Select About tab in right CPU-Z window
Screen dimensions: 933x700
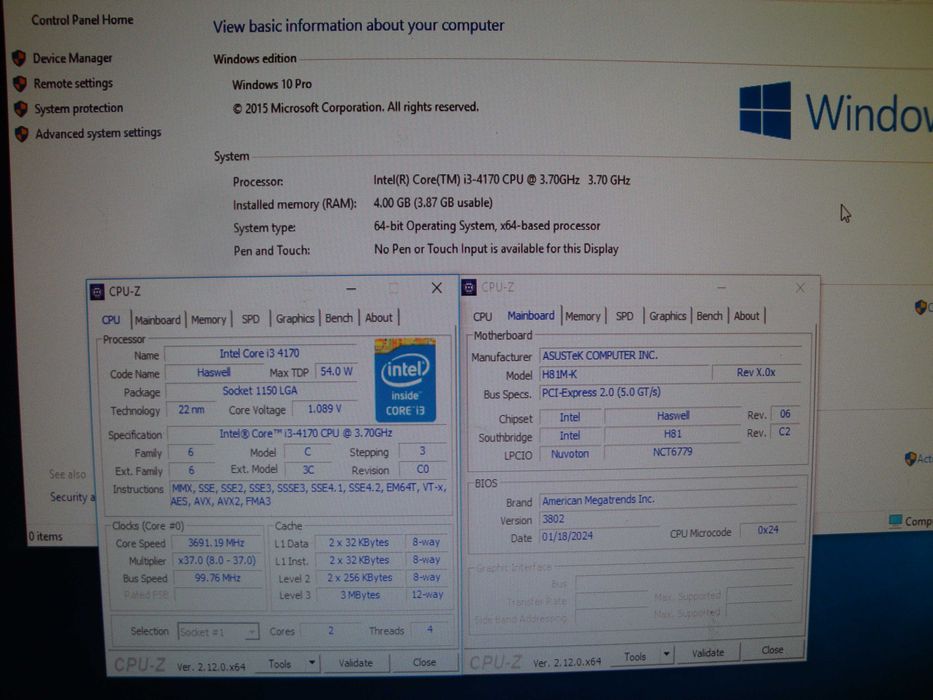(746, 316)
